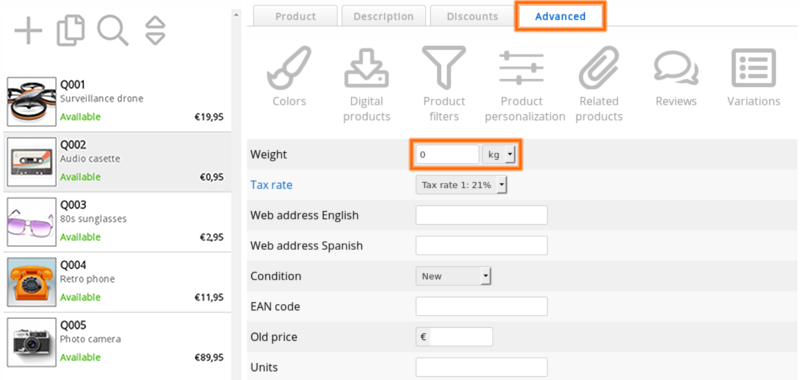Click the €19,95 price
This screenshot has width=800, height=380.
[209, 117]
